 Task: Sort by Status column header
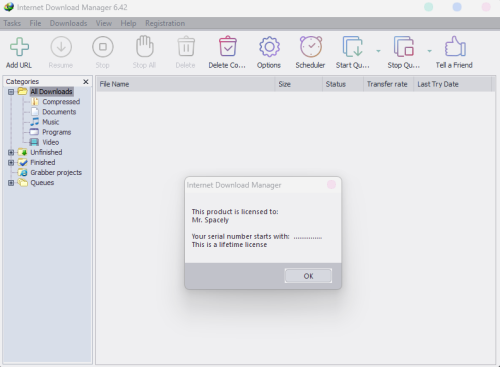(343, 84)
